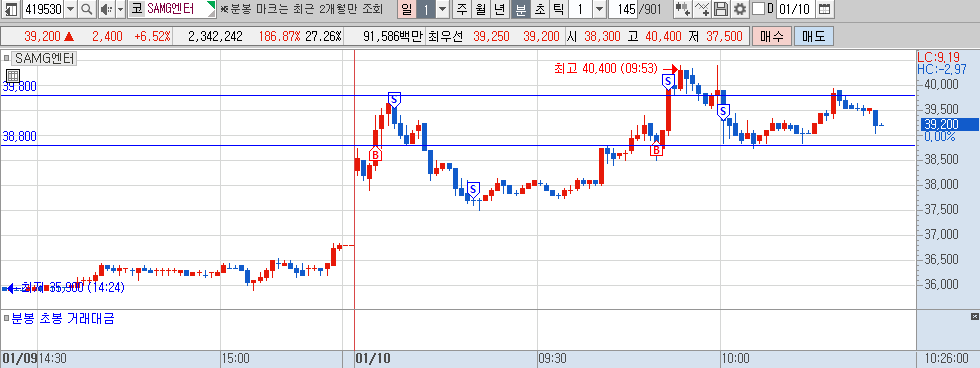Open the daily interval dropdown arrow after 일 1
Screen dimensions: 980x368
tap(443, 9)
